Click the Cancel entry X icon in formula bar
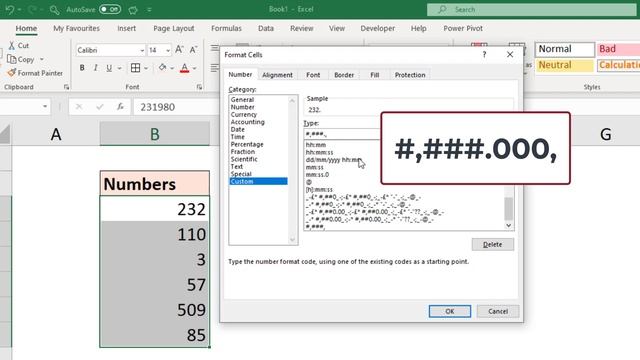Viewport: 640px width, 360px height. pos(79,107)
